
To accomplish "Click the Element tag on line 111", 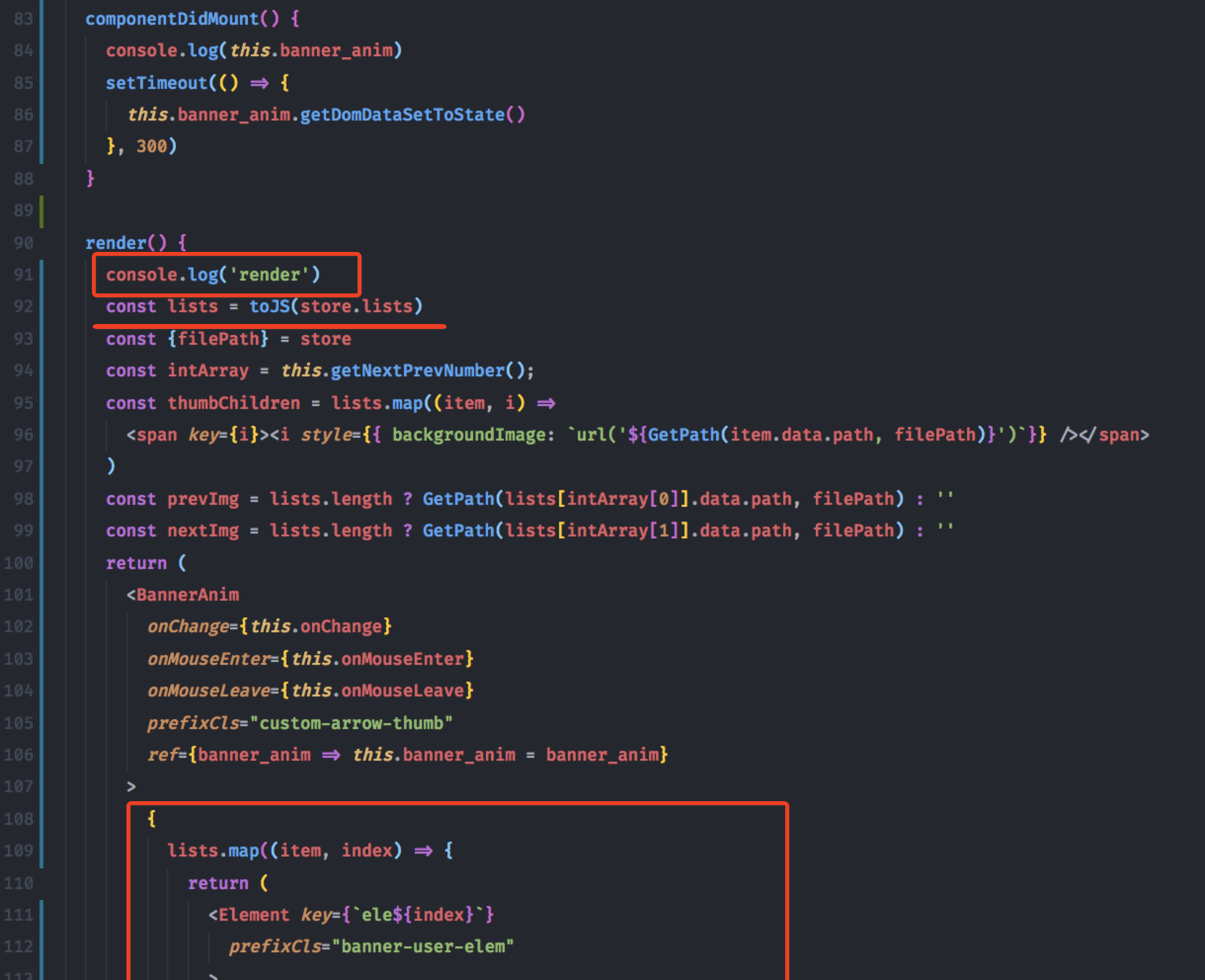I will 253,914.
